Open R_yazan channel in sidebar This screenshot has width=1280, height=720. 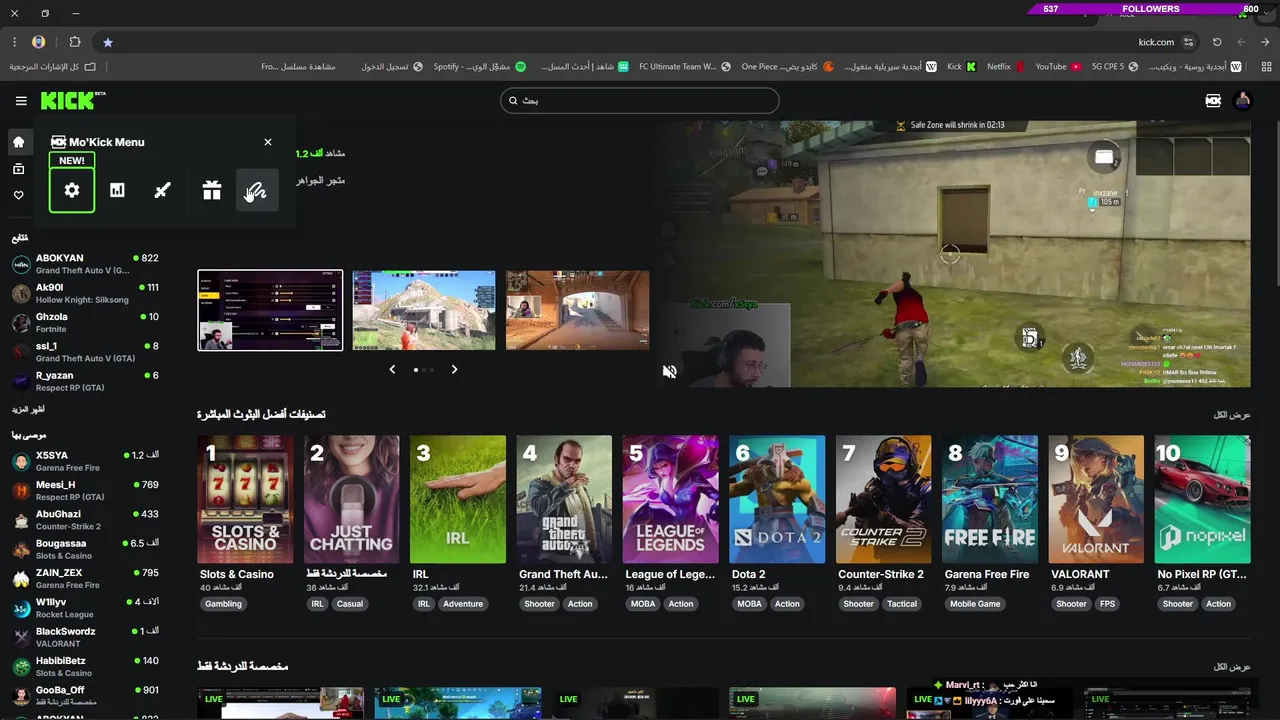coord(85,380)
